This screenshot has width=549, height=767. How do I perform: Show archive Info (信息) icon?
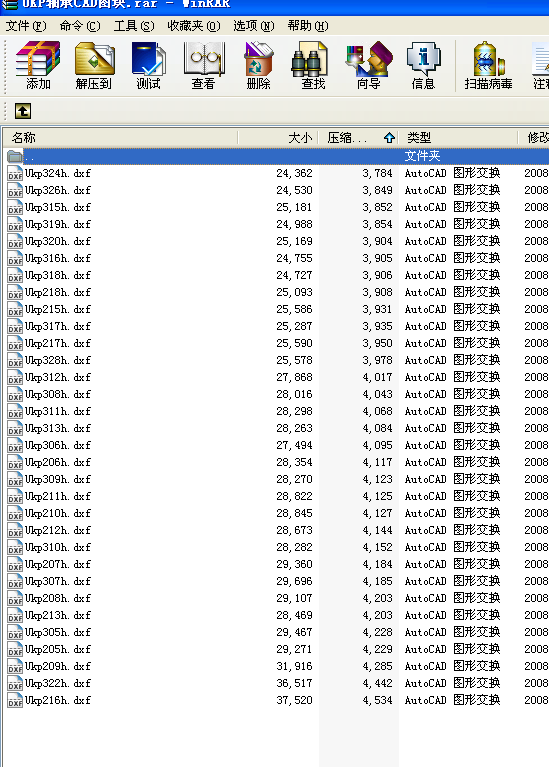[423, 66]
